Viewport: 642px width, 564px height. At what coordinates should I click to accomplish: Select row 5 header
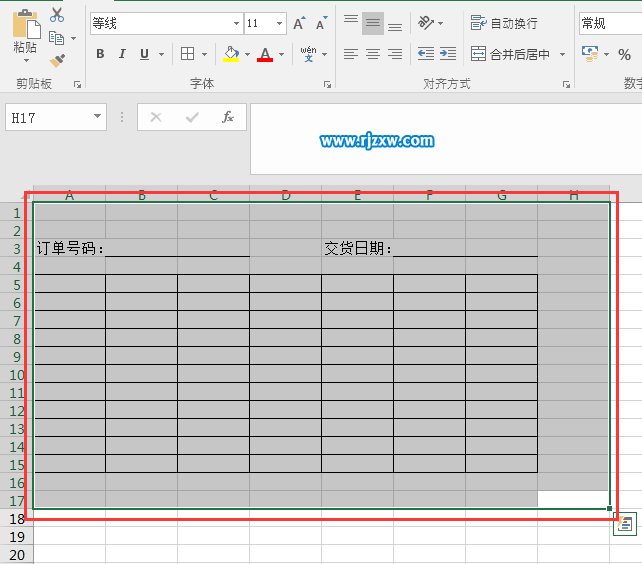tap(16, 285)
